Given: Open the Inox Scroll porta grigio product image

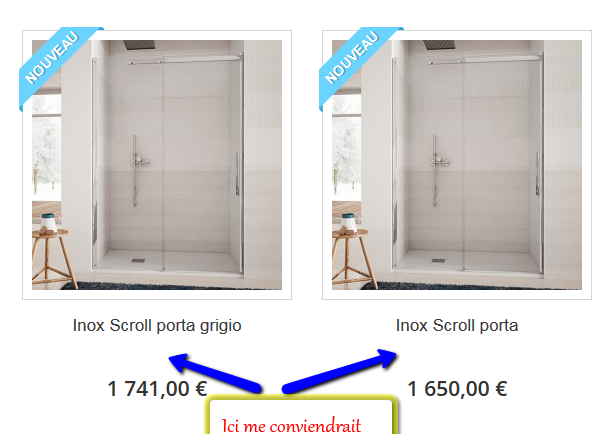Looking at the screenshot, I should [157, 165].
